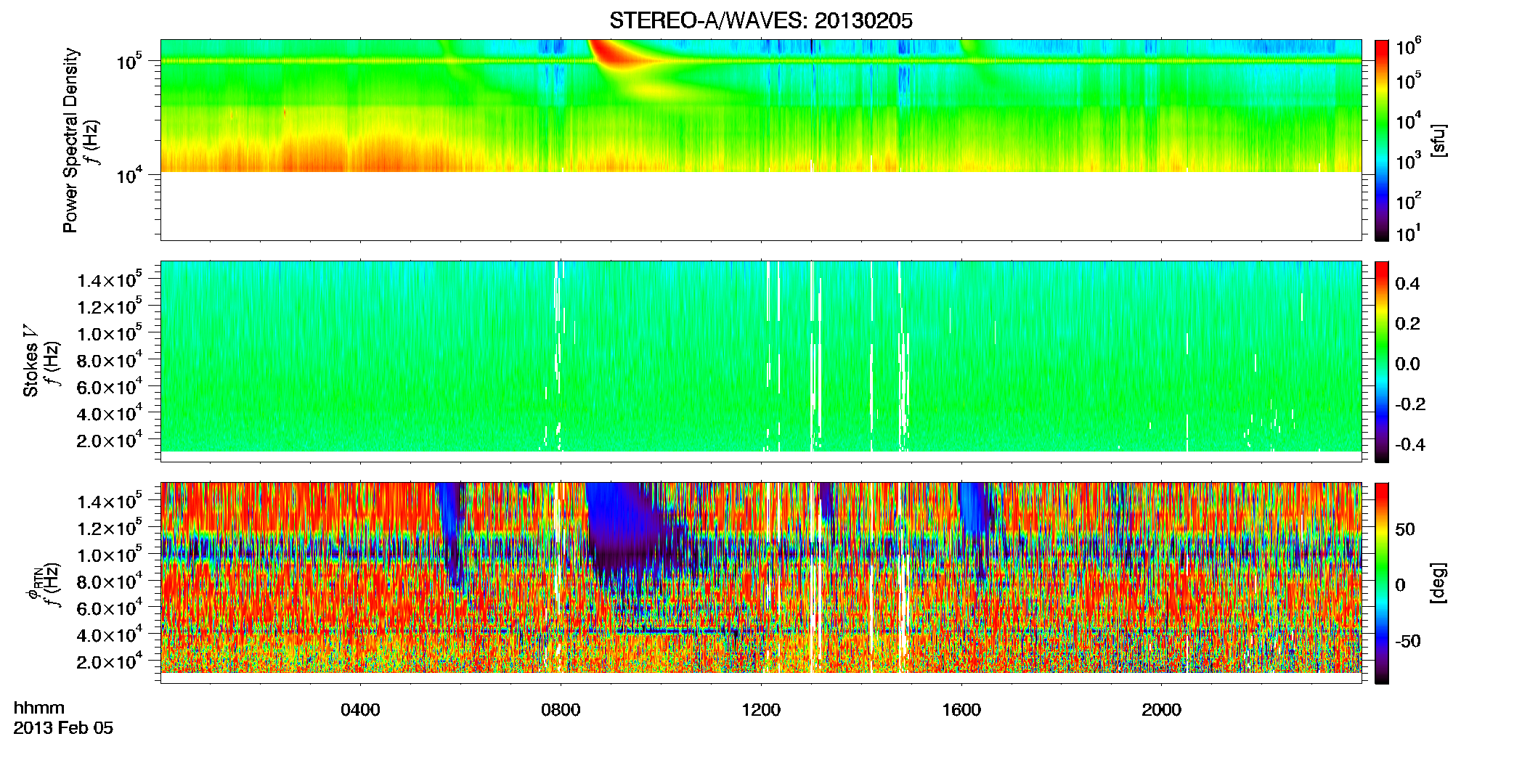Click the Stokes V color scale bar
Viewport: 1522px width, 784px height.
1382,362
